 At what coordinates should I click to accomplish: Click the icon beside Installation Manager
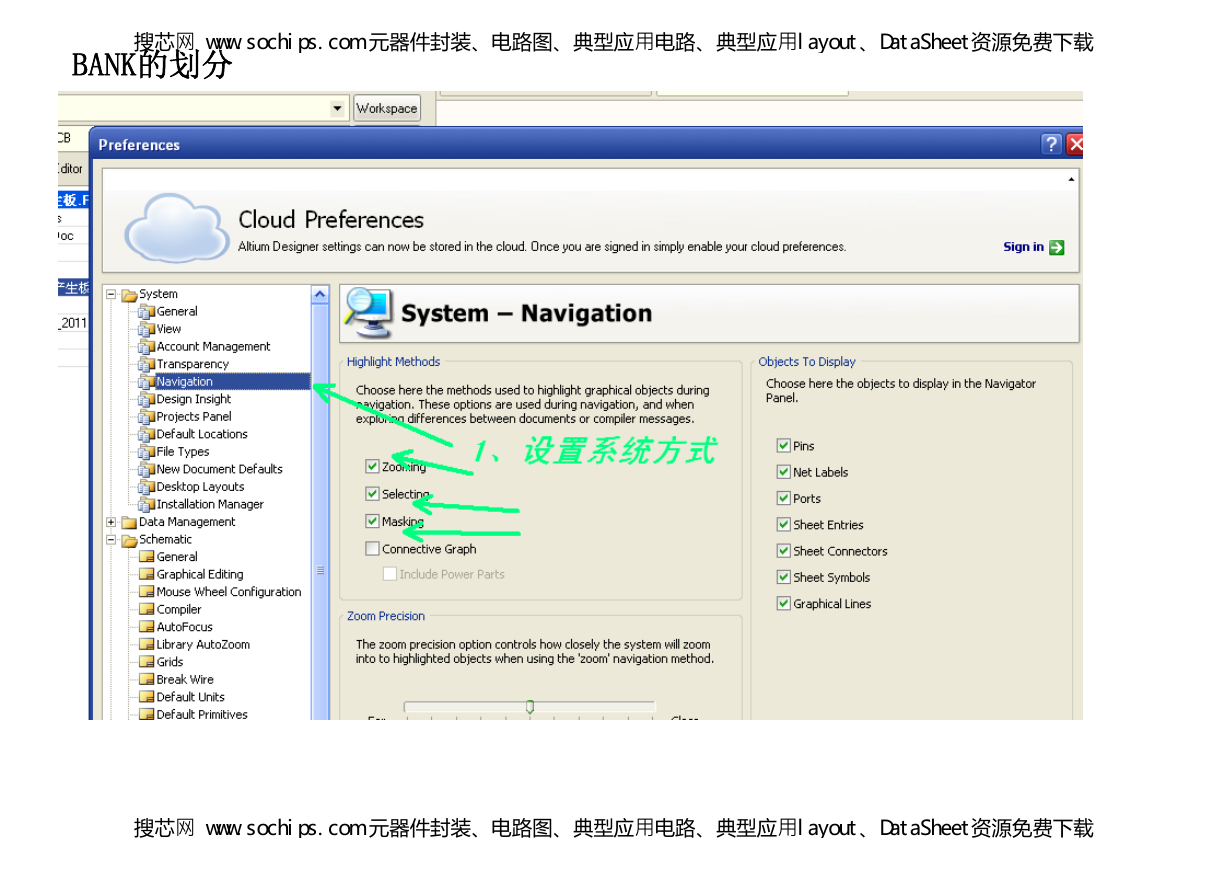pyautogui.click(x=147, y=504)
